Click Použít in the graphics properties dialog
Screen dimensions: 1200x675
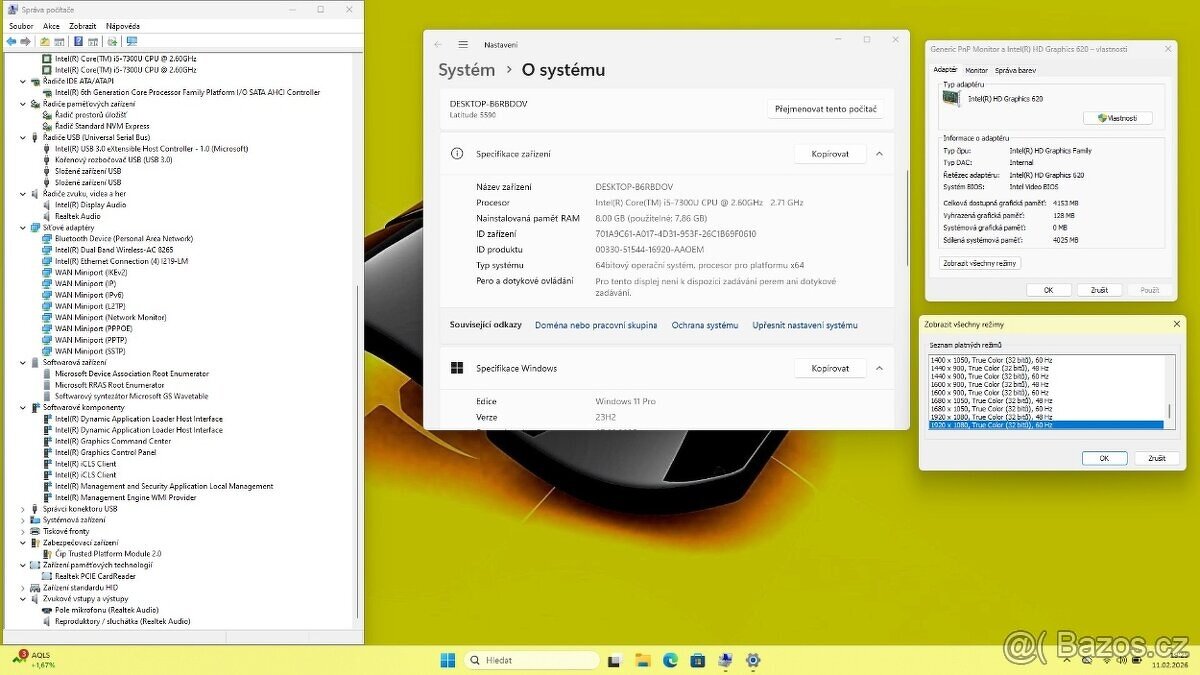click(x=1149, y=289)
